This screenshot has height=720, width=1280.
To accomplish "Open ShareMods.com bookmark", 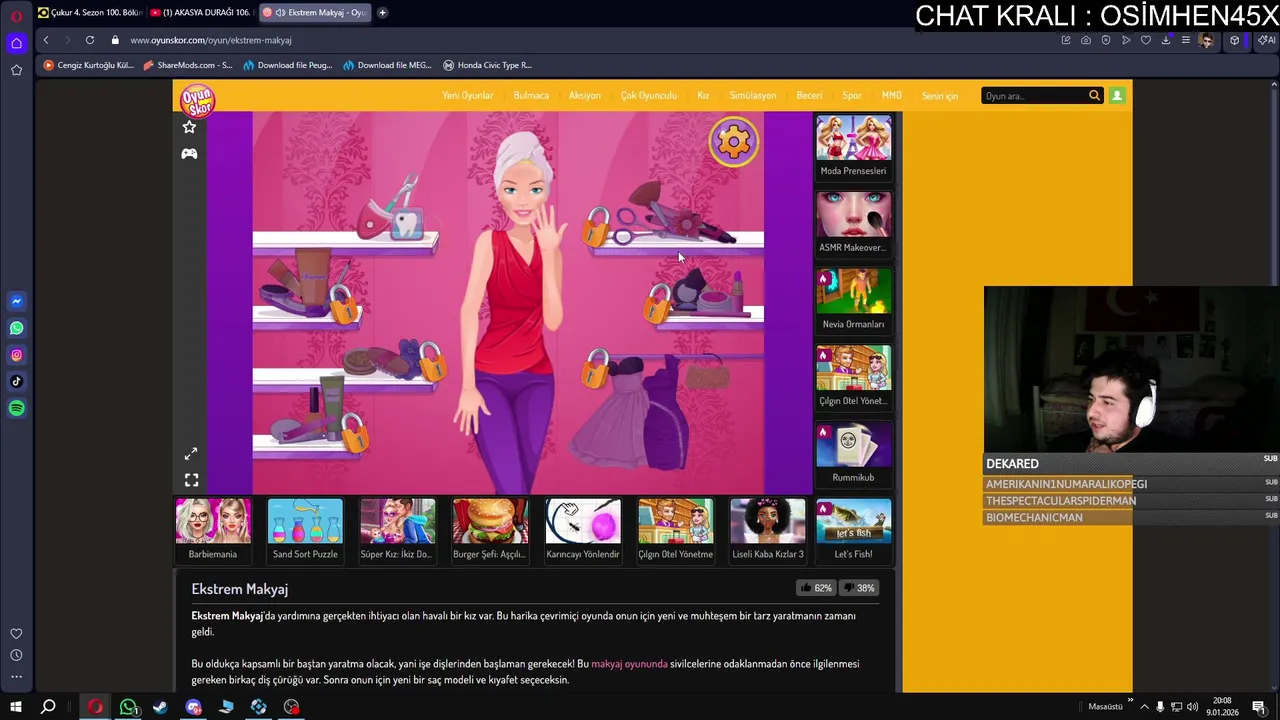I will click(x=188, y=65).
